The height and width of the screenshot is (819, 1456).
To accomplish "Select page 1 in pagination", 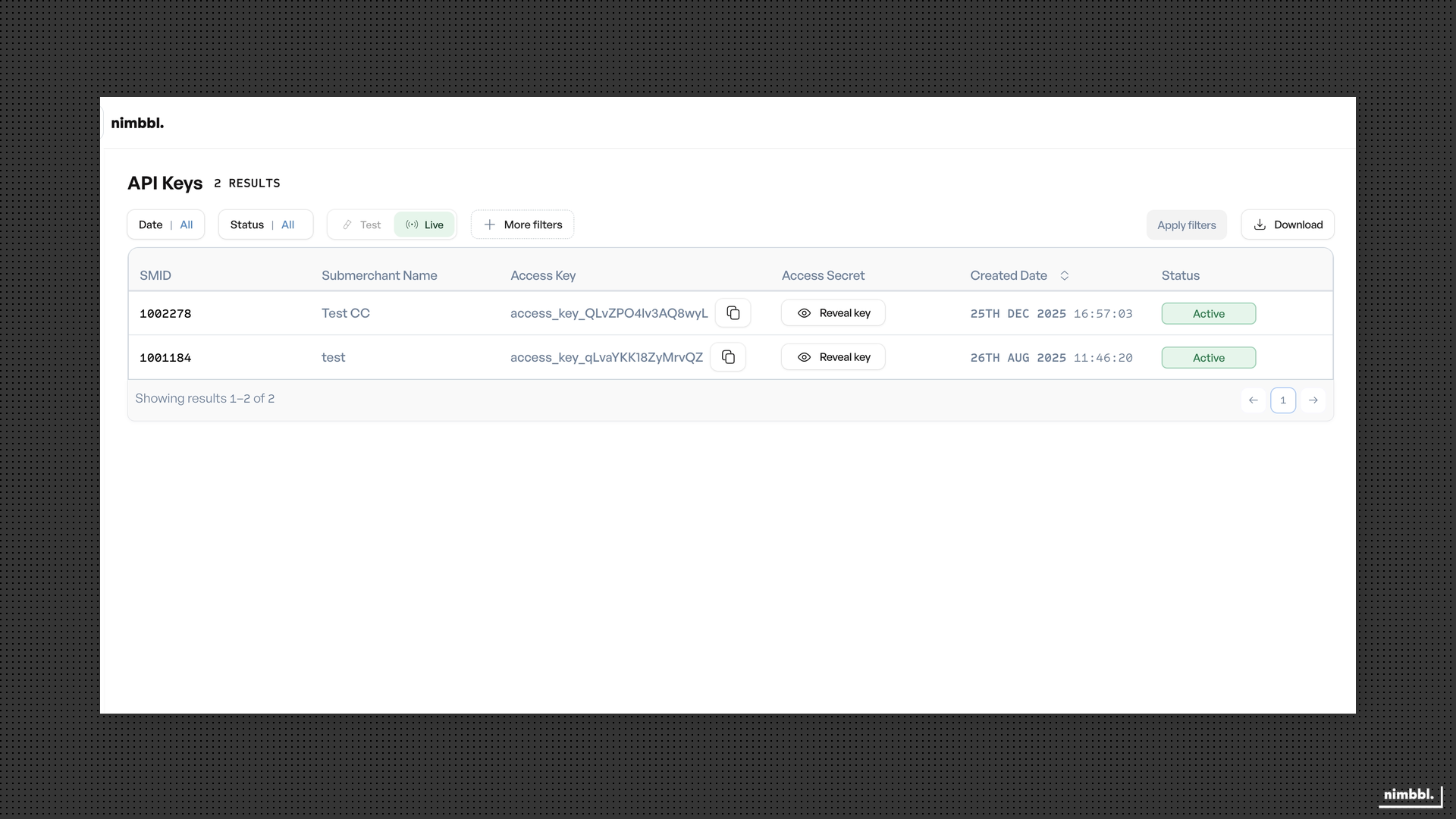I will click(x=1283, y=400).
